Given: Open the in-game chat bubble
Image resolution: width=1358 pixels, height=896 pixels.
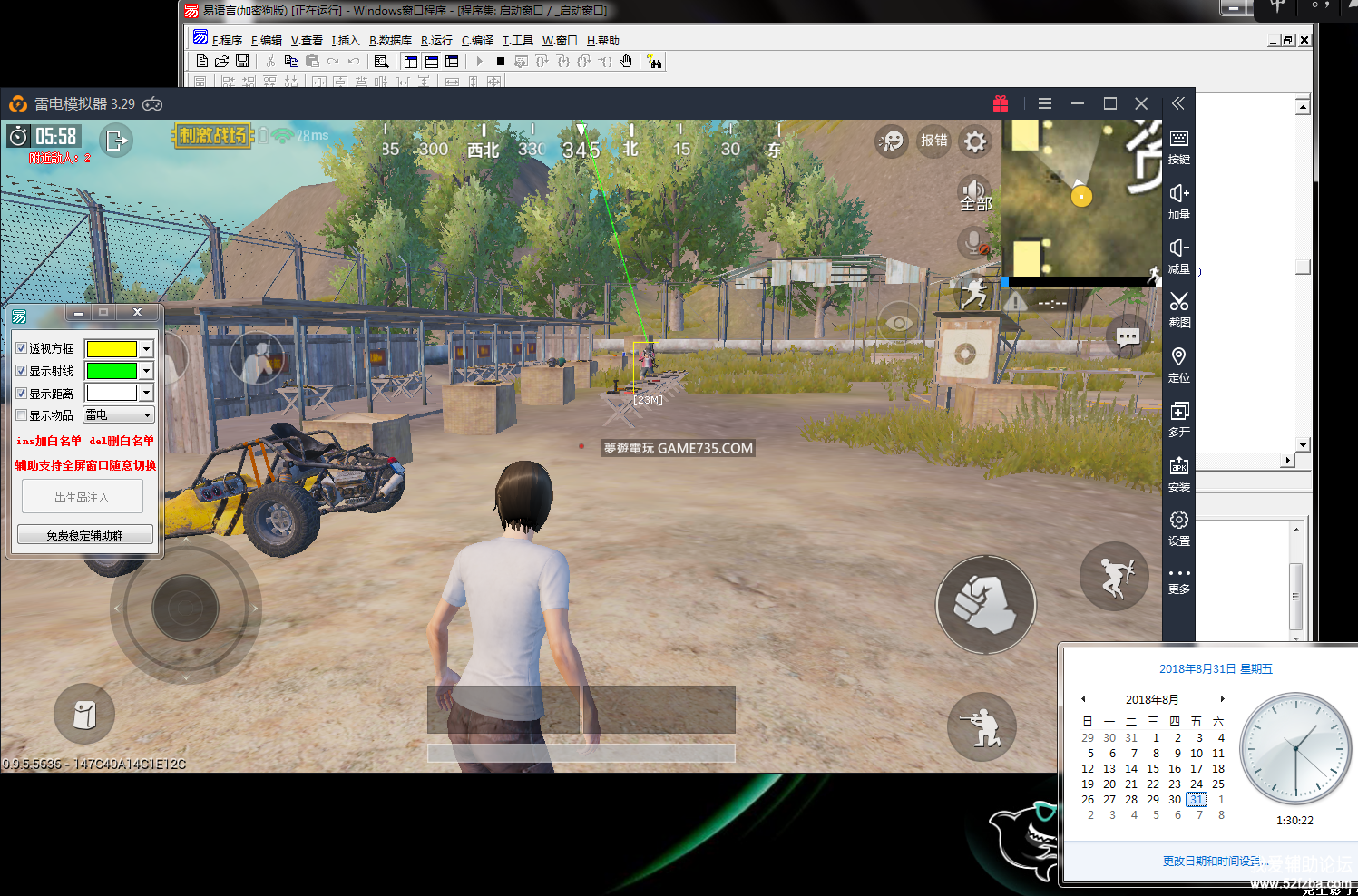Looking at the screenshot, I should click(1128, 337).
